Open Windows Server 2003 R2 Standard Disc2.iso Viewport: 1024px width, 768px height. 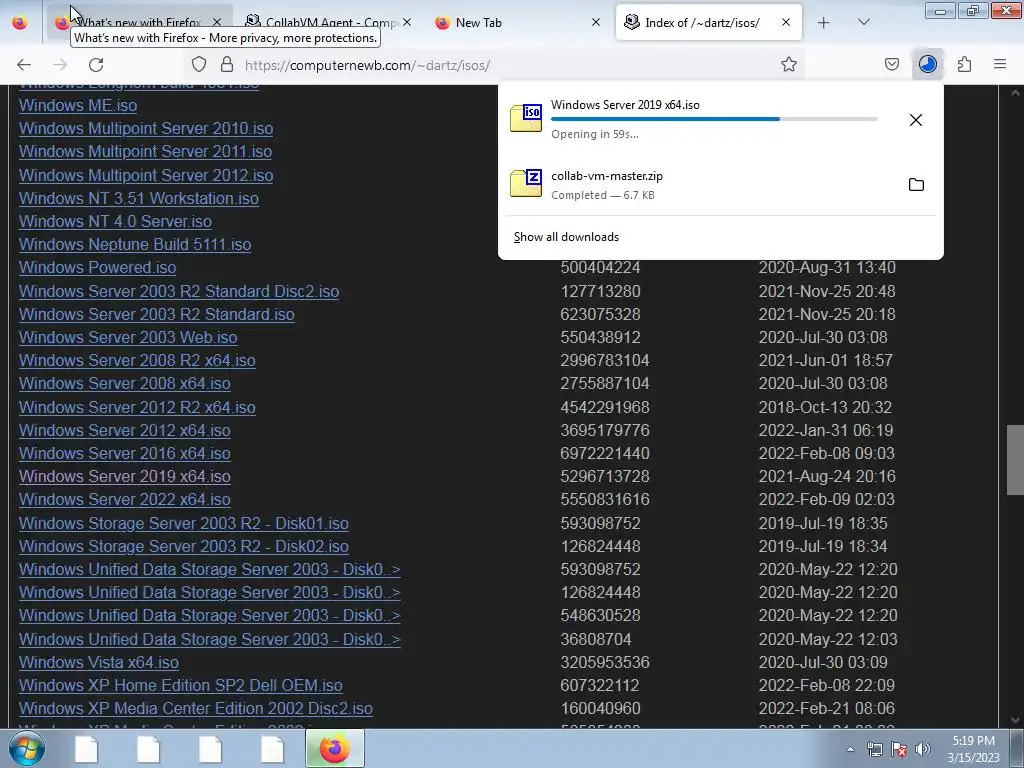179,291
